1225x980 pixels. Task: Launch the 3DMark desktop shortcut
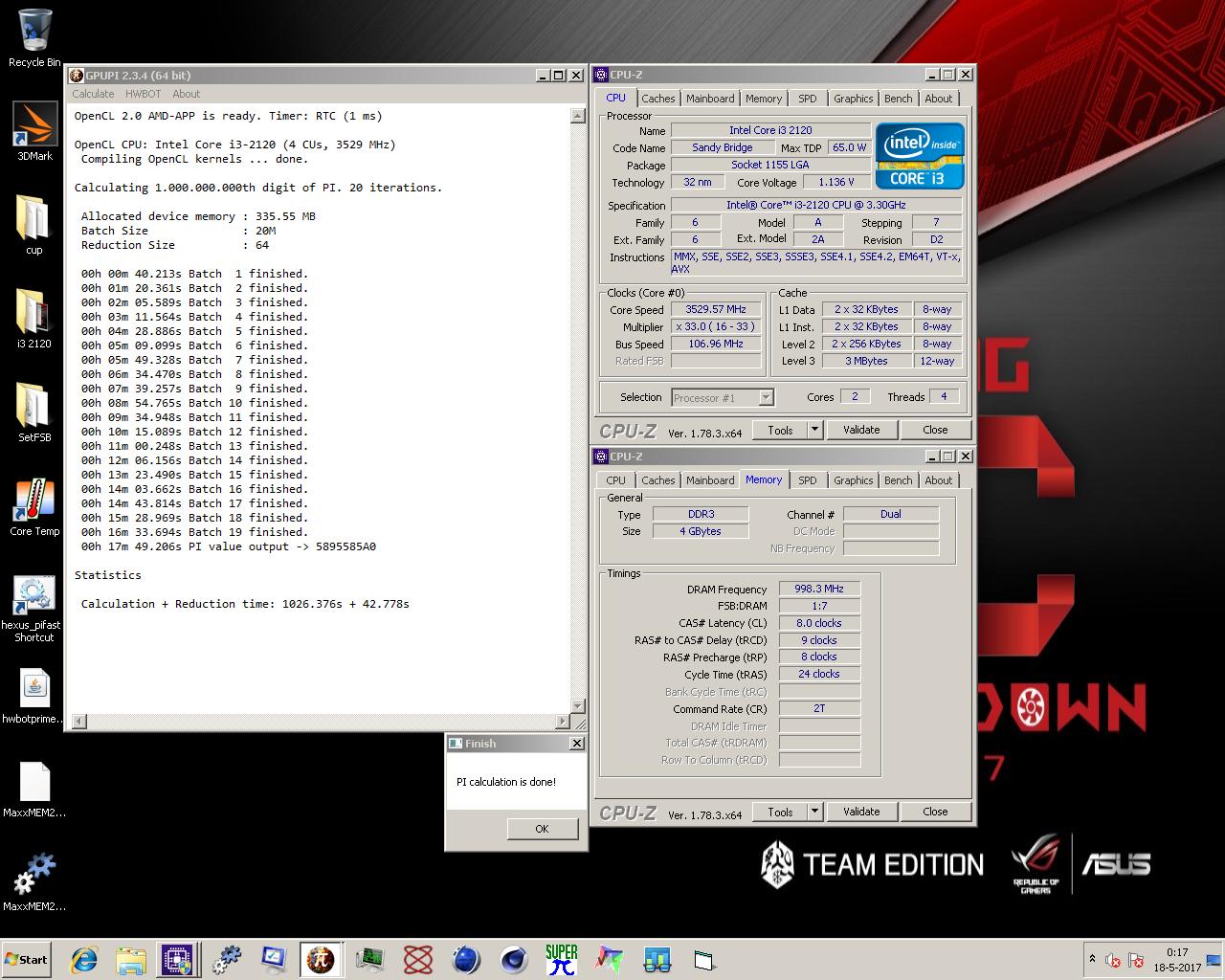click(x=34, y=131)
